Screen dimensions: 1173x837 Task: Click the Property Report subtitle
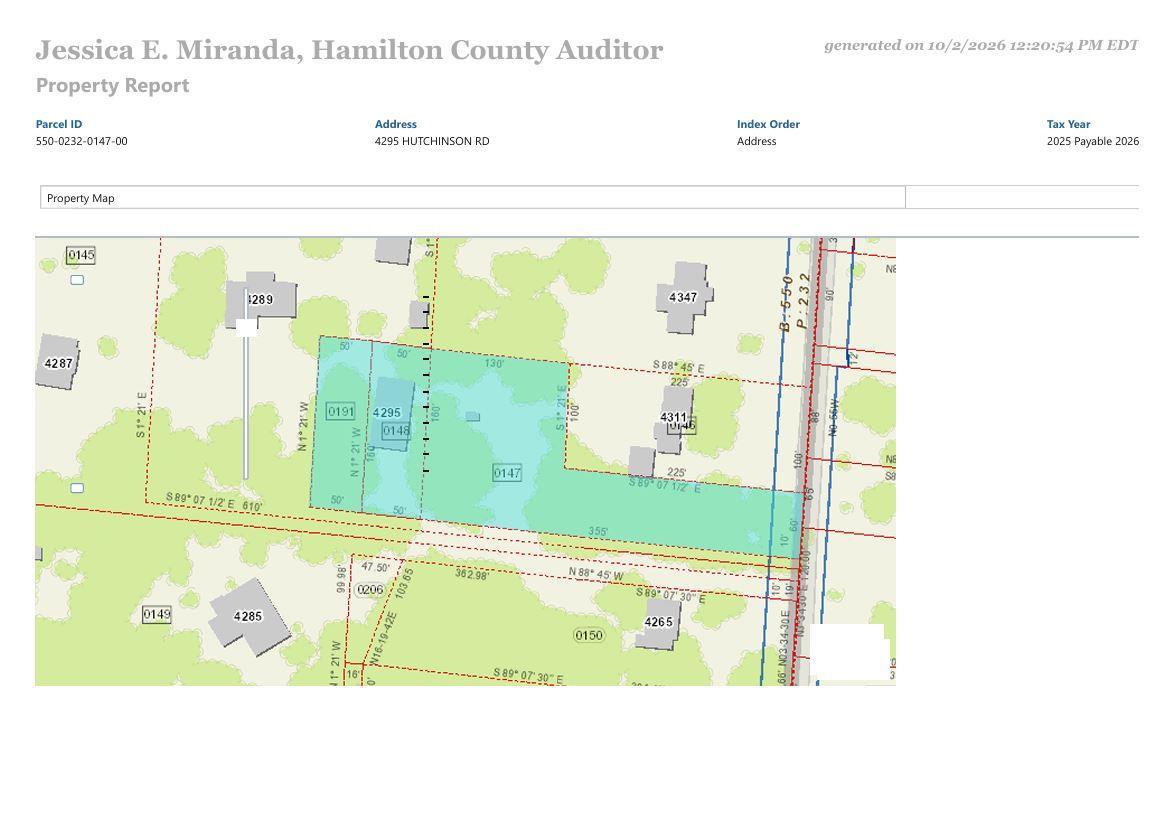(112, 85)
